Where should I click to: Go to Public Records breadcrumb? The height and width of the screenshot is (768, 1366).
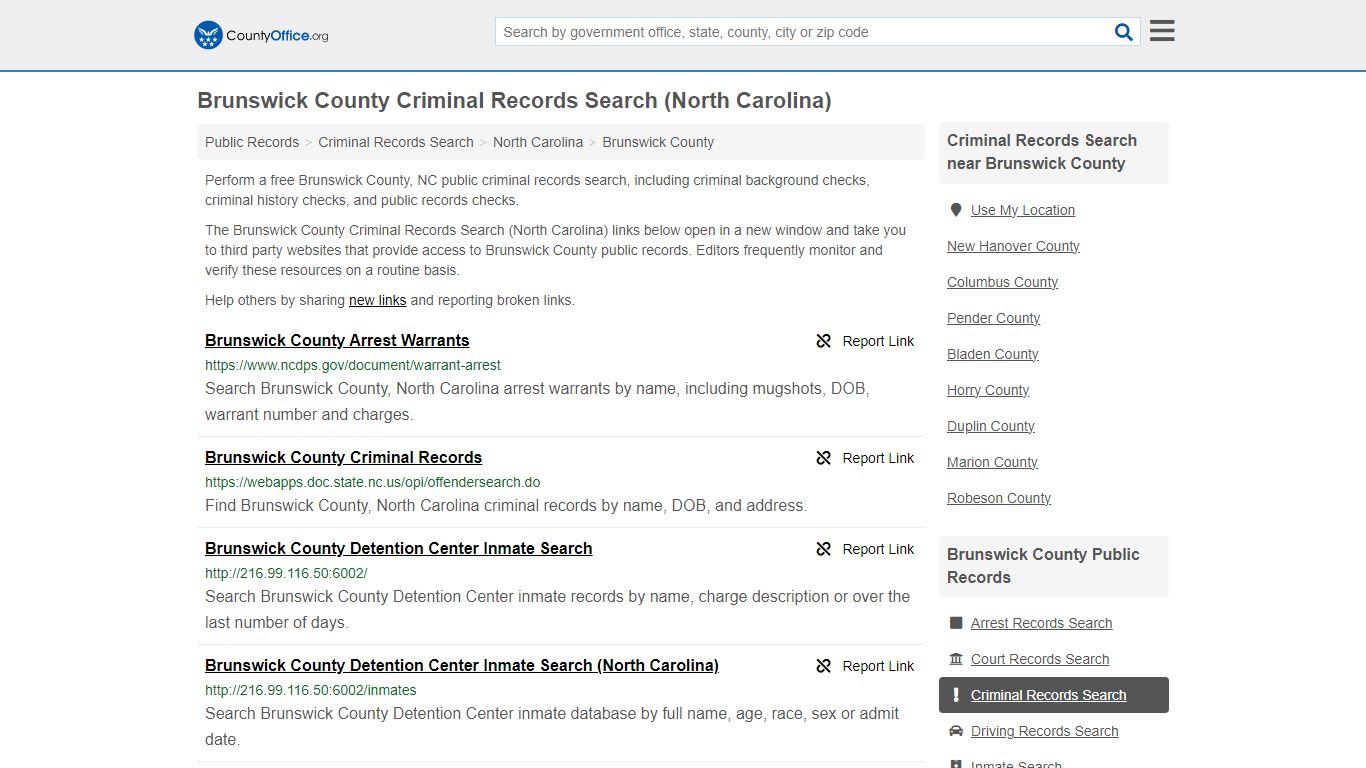click(x=252, y=142)
